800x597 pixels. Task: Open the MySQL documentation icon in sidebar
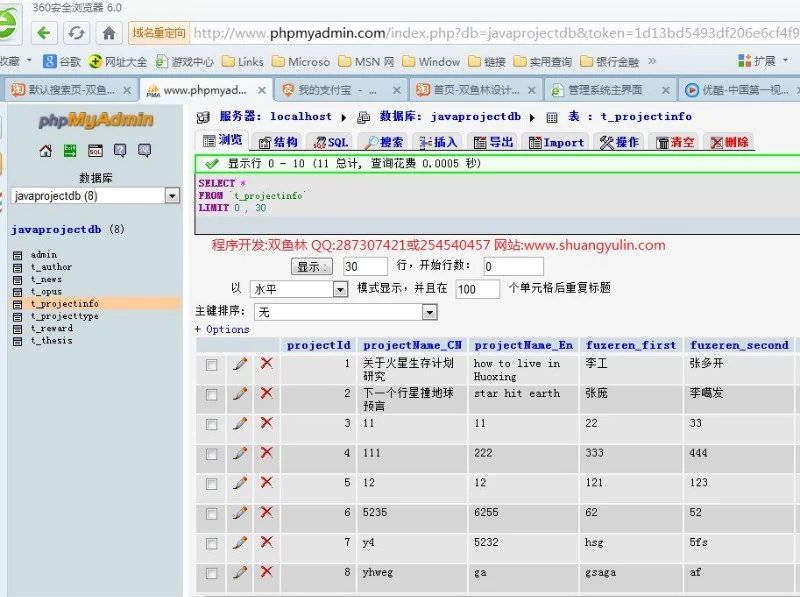coord(144,151)
